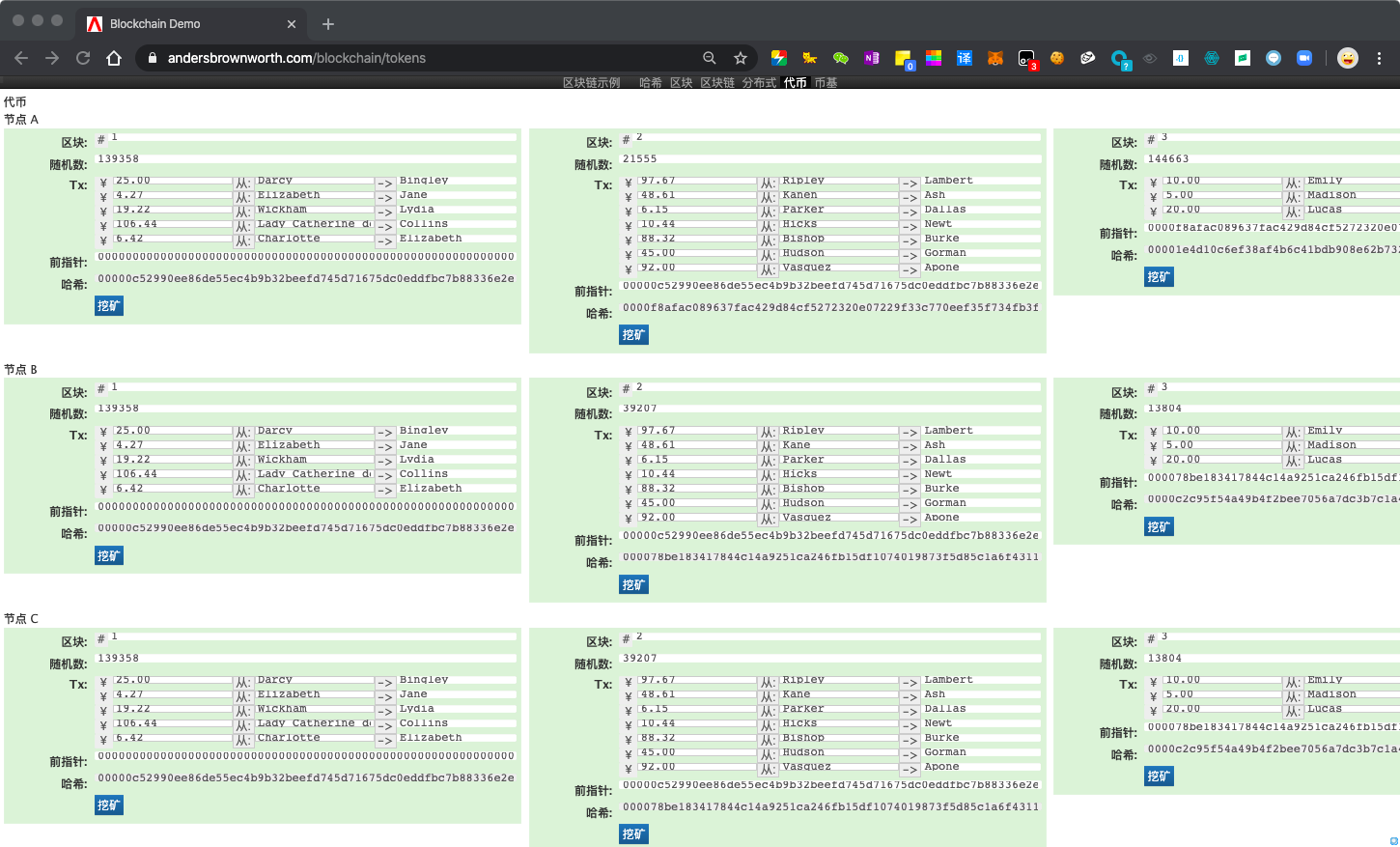Click Node A block 1 previous hash field
Viewport: 1400px width, 847px height.
(x=306, y=257)
